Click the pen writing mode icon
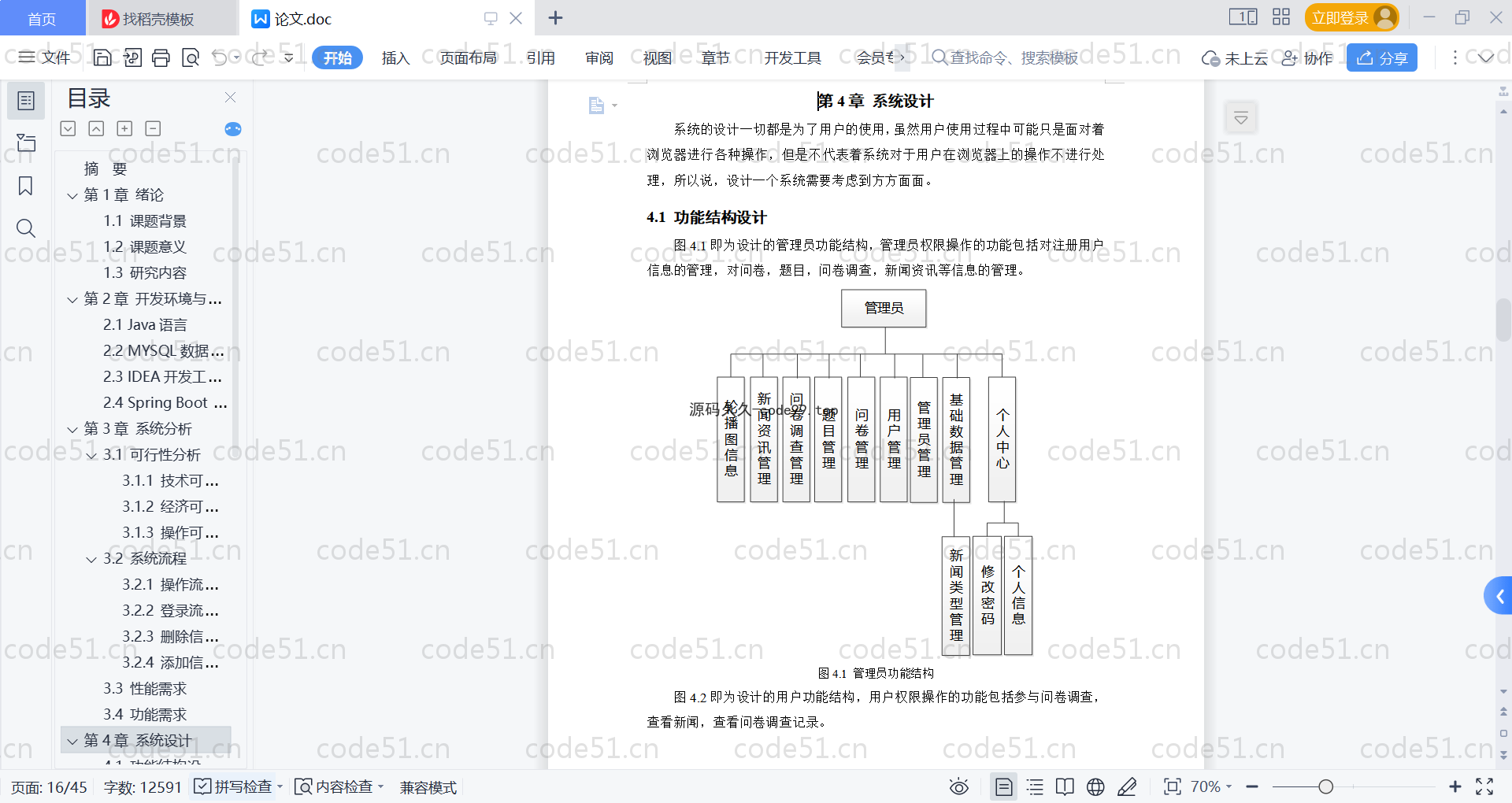Viewport: 1512px width, 803px height. [1127, 786]
